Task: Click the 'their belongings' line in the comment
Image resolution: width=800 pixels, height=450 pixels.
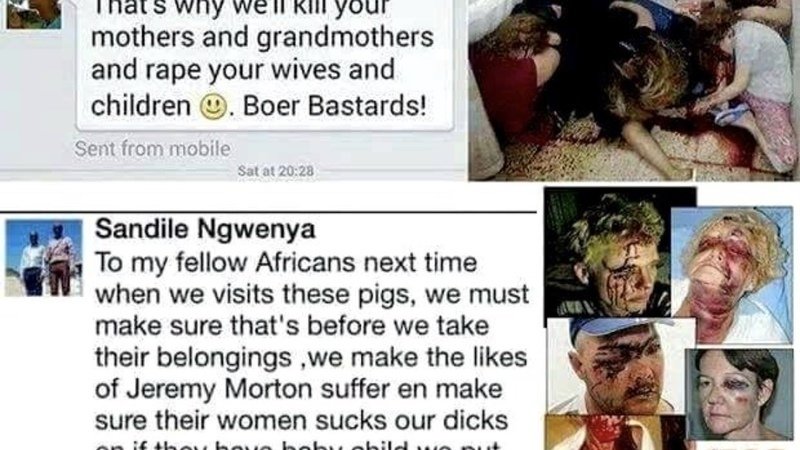Action: pos(193,358)
